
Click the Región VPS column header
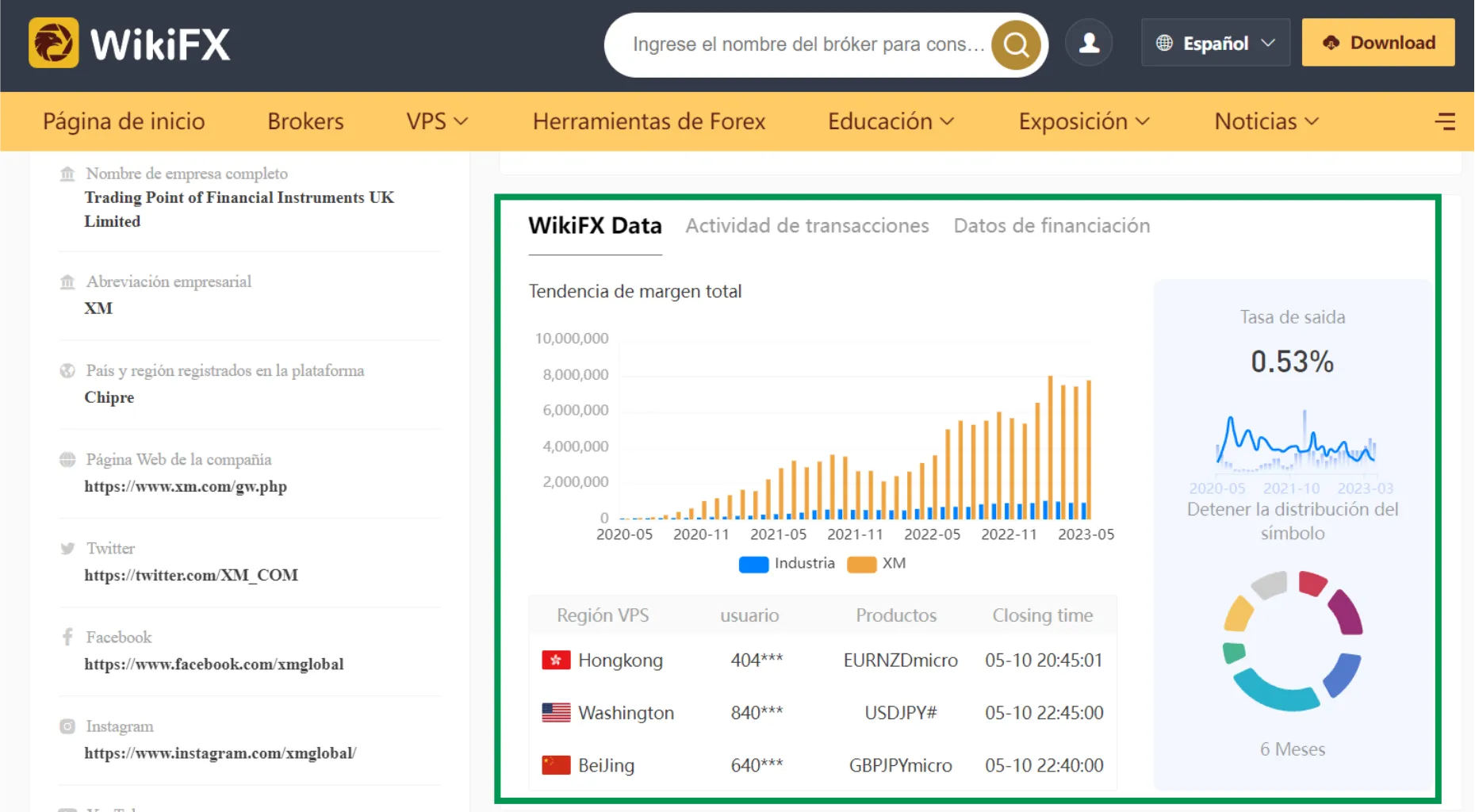603,615
